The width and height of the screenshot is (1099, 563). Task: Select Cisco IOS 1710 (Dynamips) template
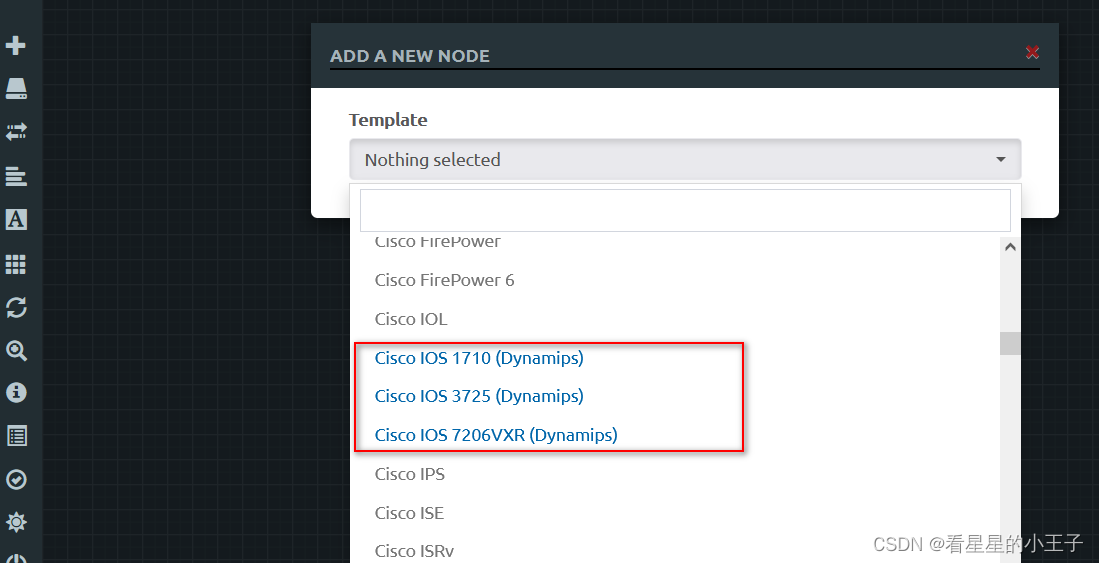pos(479,358)
